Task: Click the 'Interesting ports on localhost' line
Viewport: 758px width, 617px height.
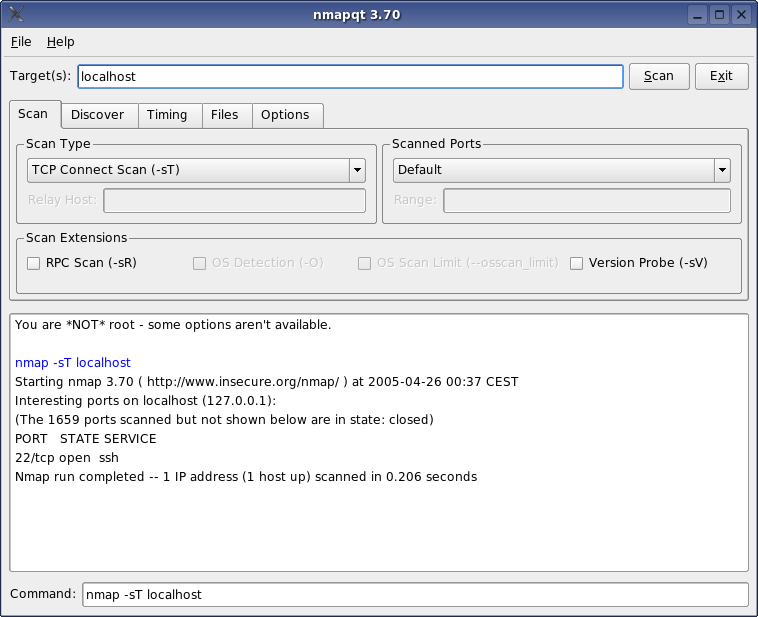Action: pos(146,401)
